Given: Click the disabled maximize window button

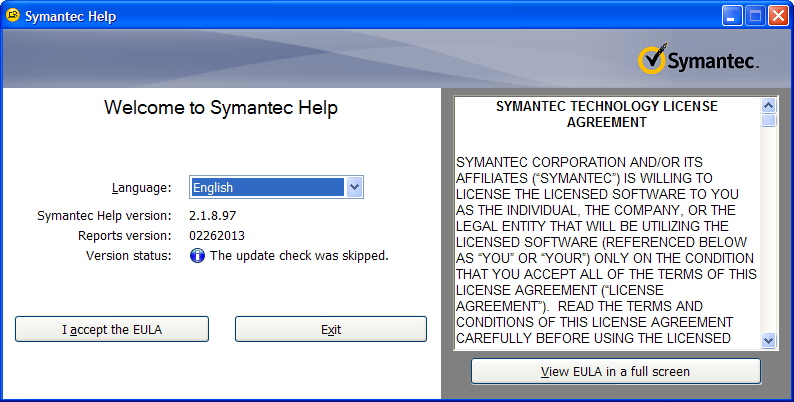Looking at the screenshot, I should [x=755, y=16].
